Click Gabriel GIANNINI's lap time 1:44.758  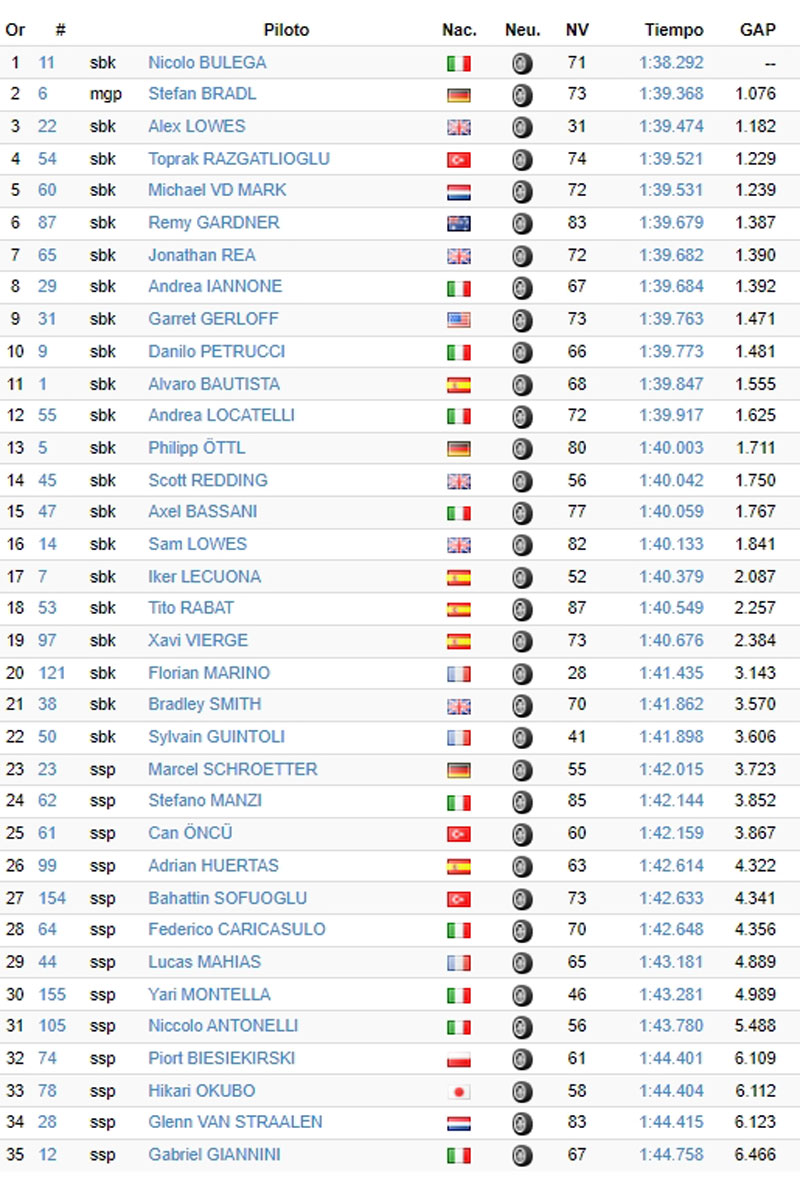click(671, 1155)
